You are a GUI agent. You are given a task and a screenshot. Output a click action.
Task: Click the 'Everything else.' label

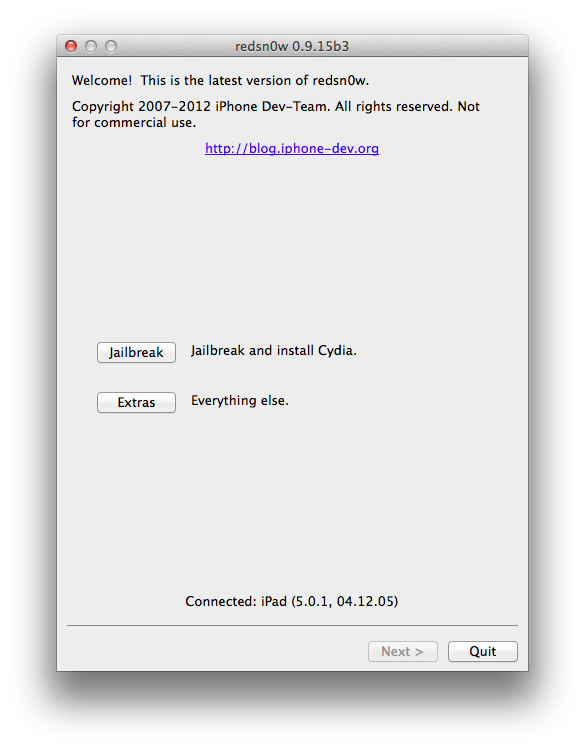coord(240,400)
